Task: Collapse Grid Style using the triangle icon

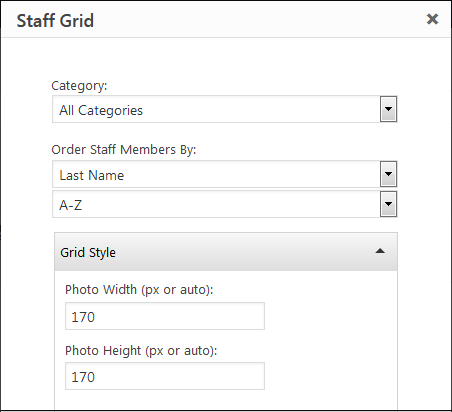Action: point(380,251)
